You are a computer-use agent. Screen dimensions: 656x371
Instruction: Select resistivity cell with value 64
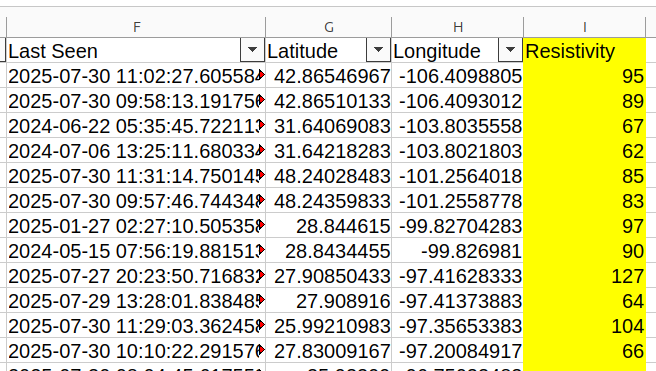point(584,301)
